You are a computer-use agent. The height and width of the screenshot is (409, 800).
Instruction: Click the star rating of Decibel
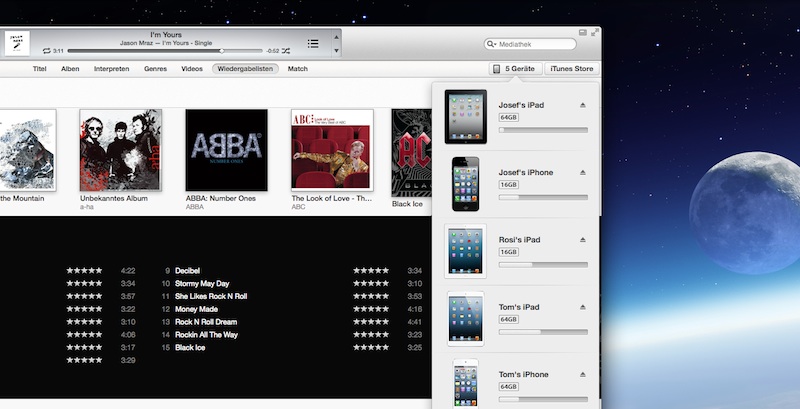[x=371, y=271]
